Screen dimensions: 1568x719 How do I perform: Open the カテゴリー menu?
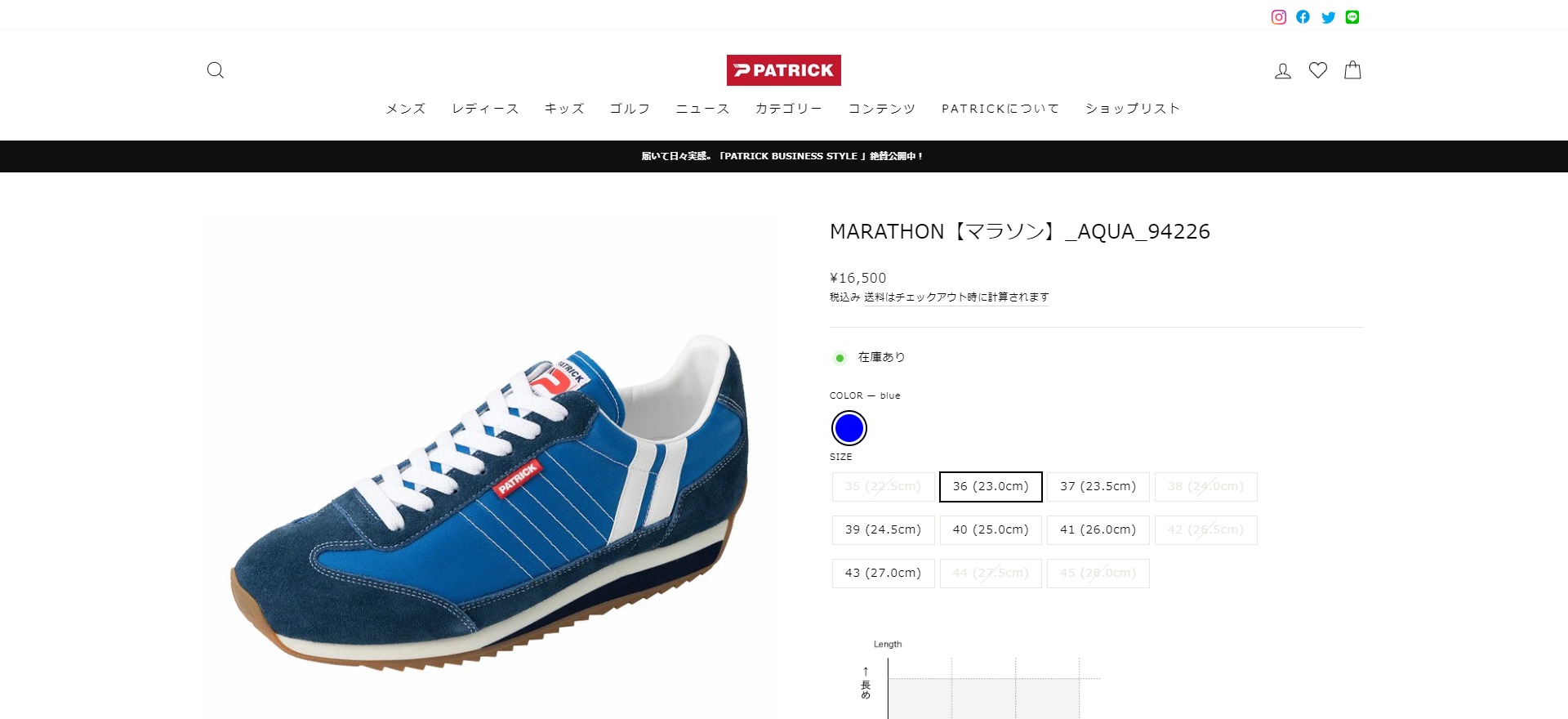pyautogui.click(x=789, y=109)
